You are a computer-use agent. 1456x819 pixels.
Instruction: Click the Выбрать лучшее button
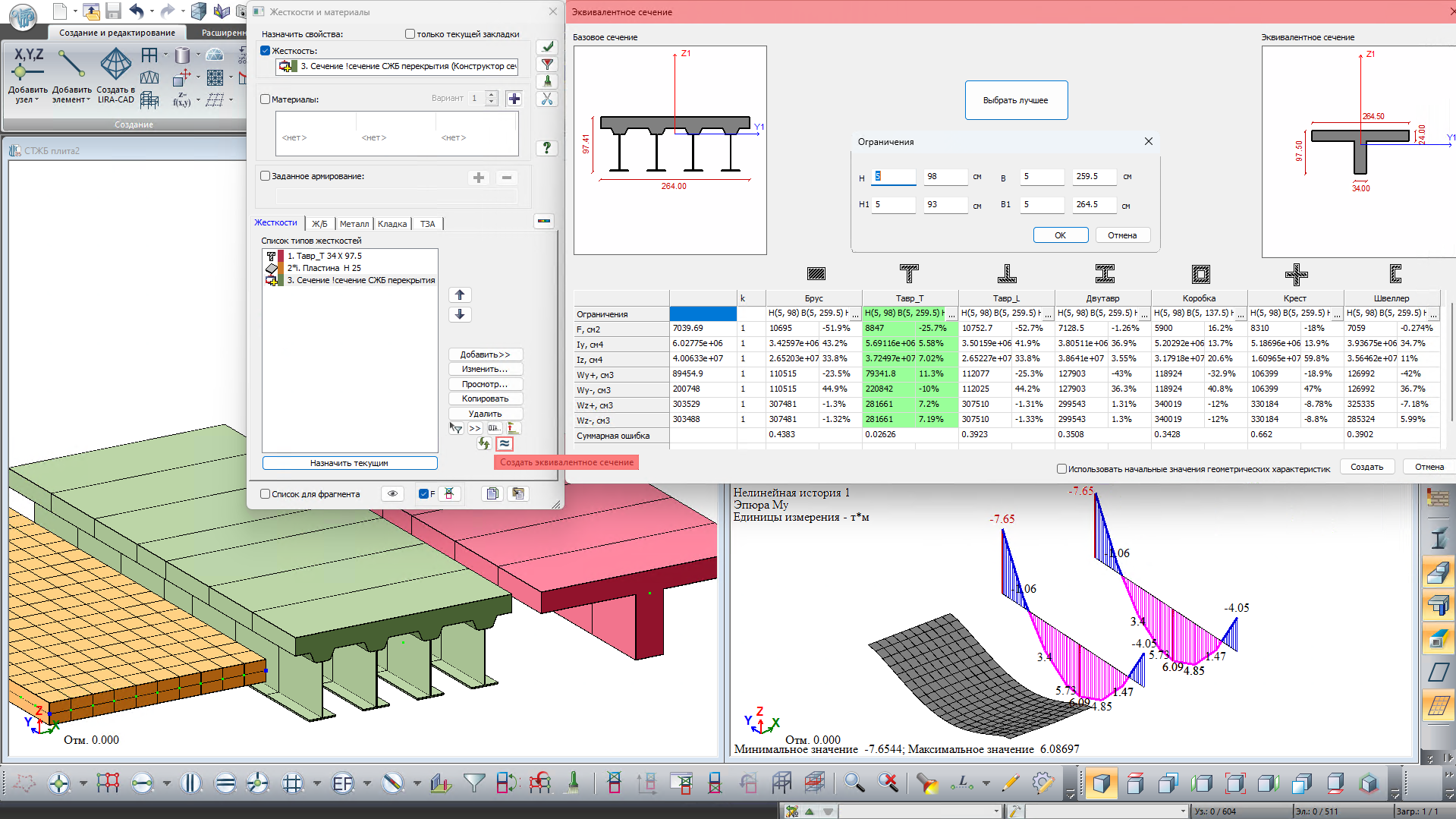pyautogui.click(x=1015, y=100)
